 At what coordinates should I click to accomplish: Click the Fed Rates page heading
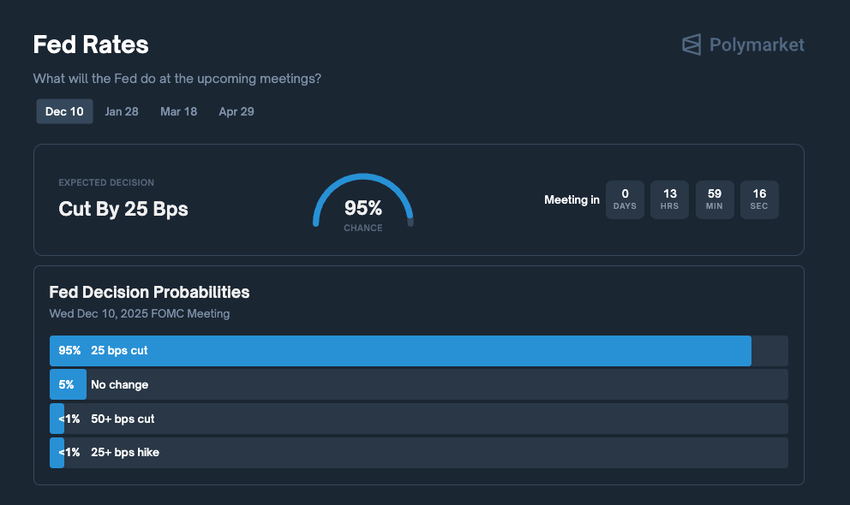[x=91, y=45]
